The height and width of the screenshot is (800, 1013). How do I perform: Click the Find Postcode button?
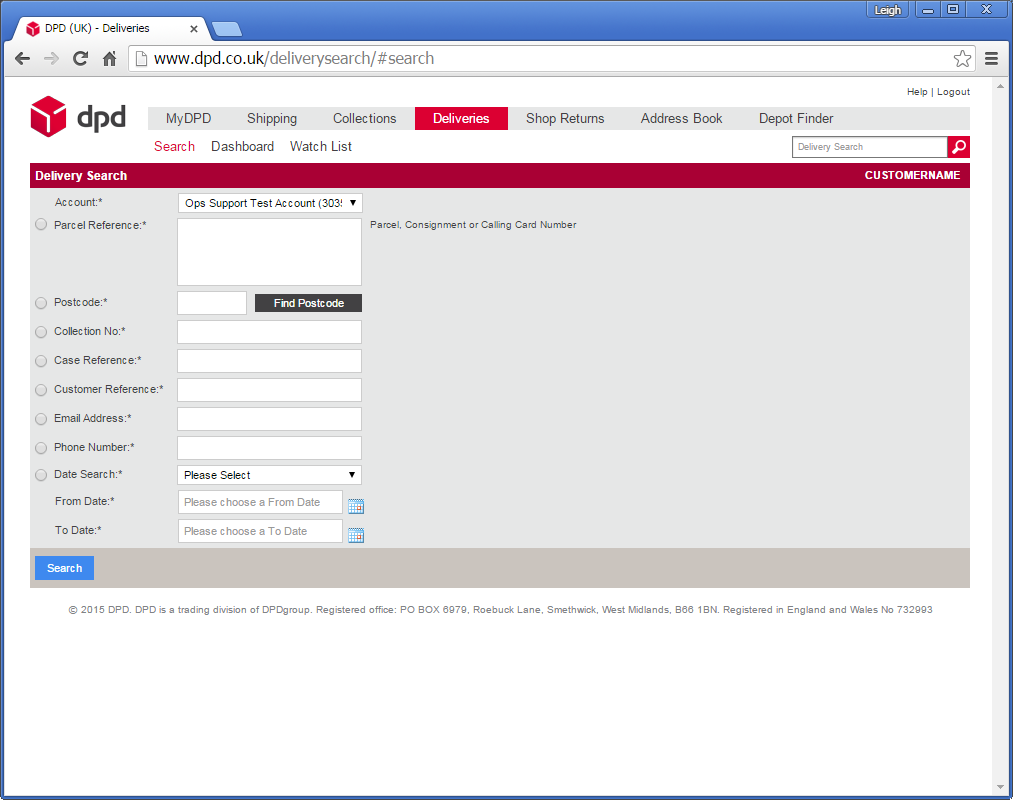pyautogui.click(x=308, y=303)
